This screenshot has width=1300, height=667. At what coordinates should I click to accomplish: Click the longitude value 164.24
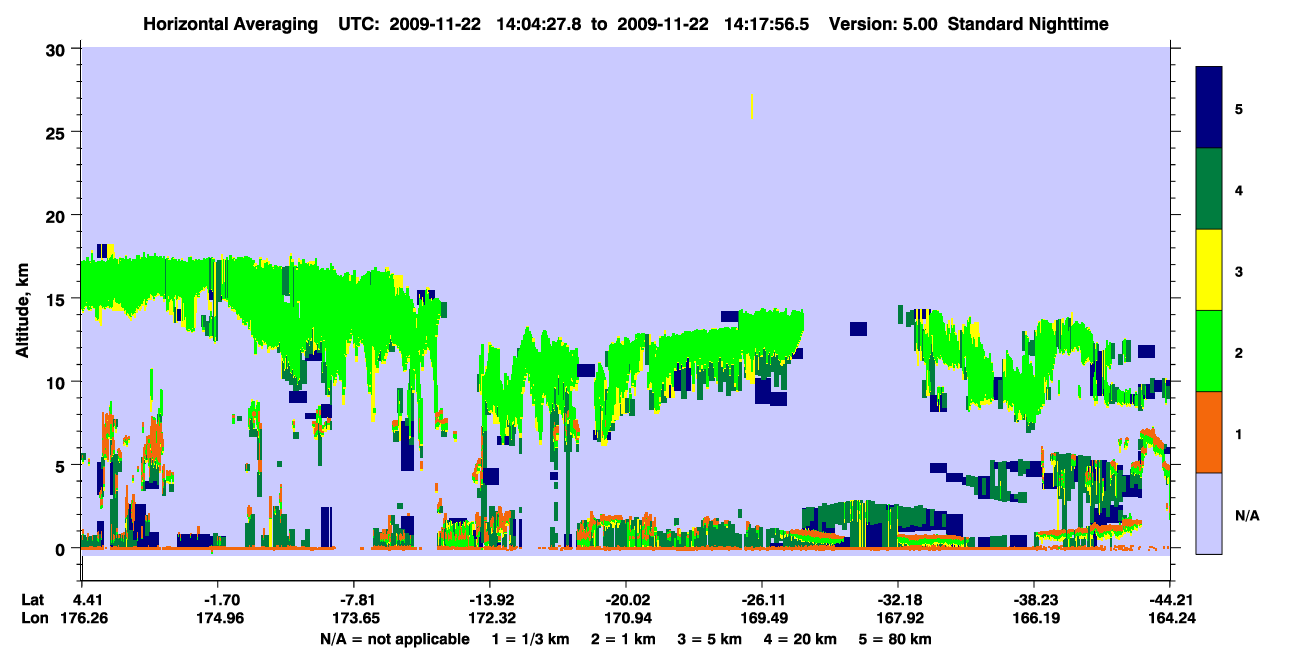tap(1171, 618)
